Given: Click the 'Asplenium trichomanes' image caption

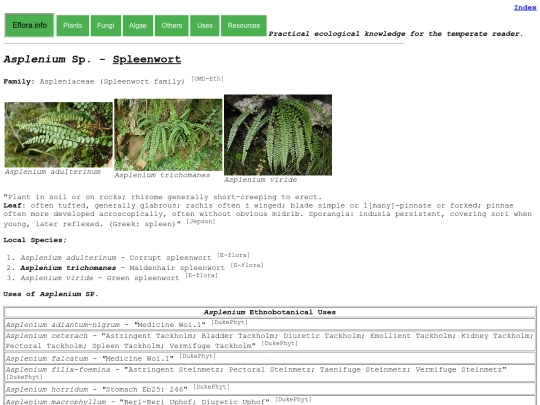Looking at the screenshot, I should point(162,175).
